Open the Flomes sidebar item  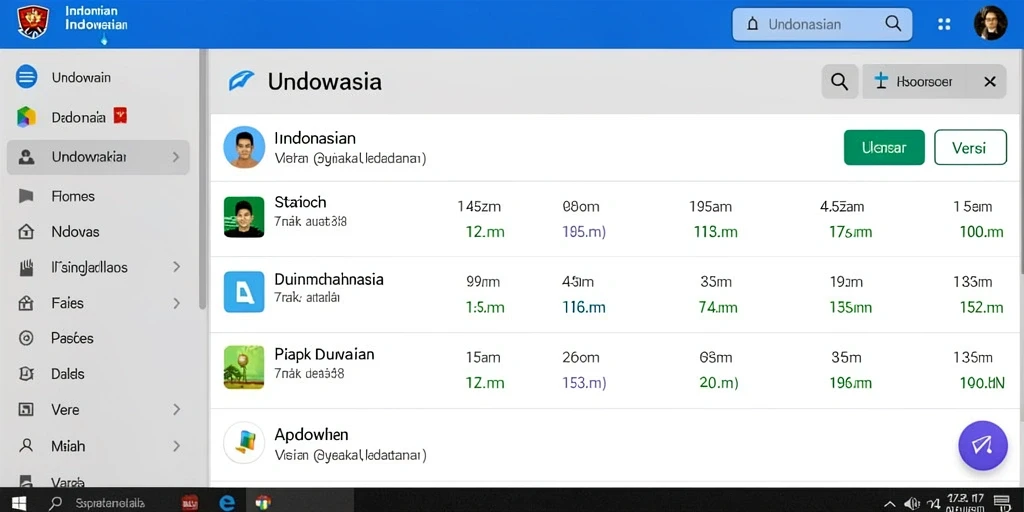[x=98, y=196]
